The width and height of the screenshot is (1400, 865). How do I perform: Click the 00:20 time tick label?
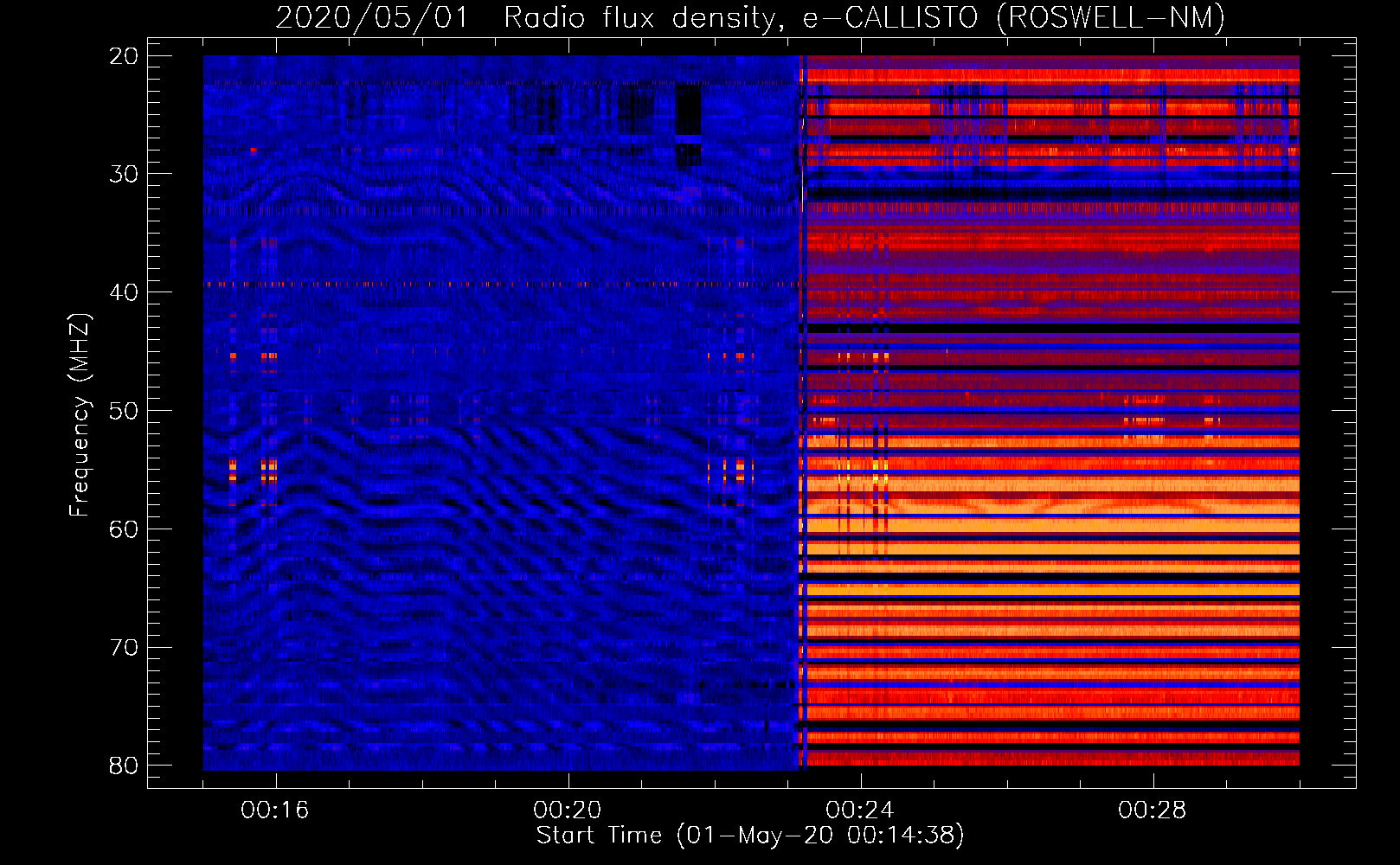(568, 811)
